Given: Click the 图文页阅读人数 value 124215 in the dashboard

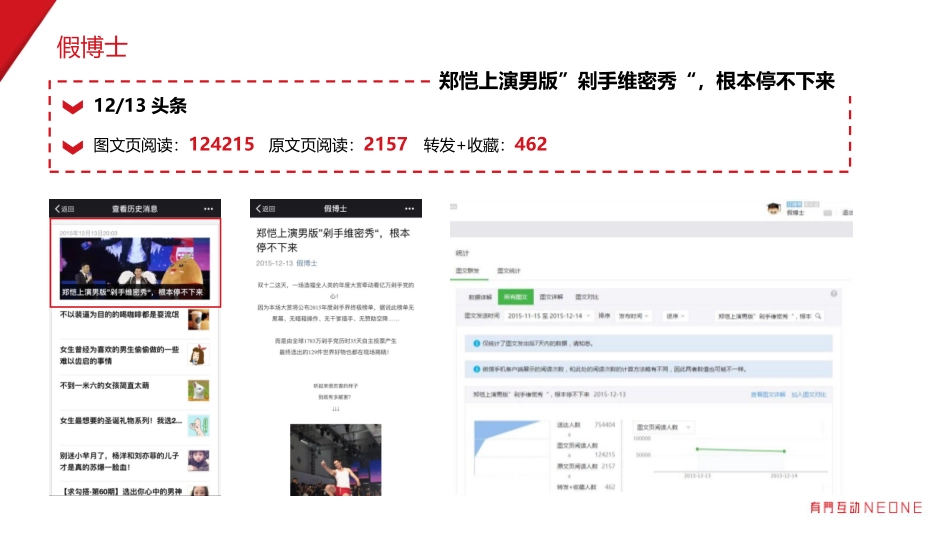Looking at the screenshot, I should 605,454.
